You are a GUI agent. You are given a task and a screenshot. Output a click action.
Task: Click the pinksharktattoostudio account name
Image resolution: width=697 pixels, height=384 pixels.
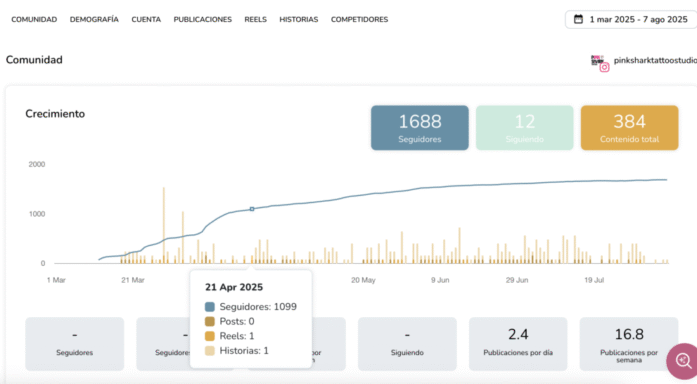pyautogui.click(x=655, y=60)
